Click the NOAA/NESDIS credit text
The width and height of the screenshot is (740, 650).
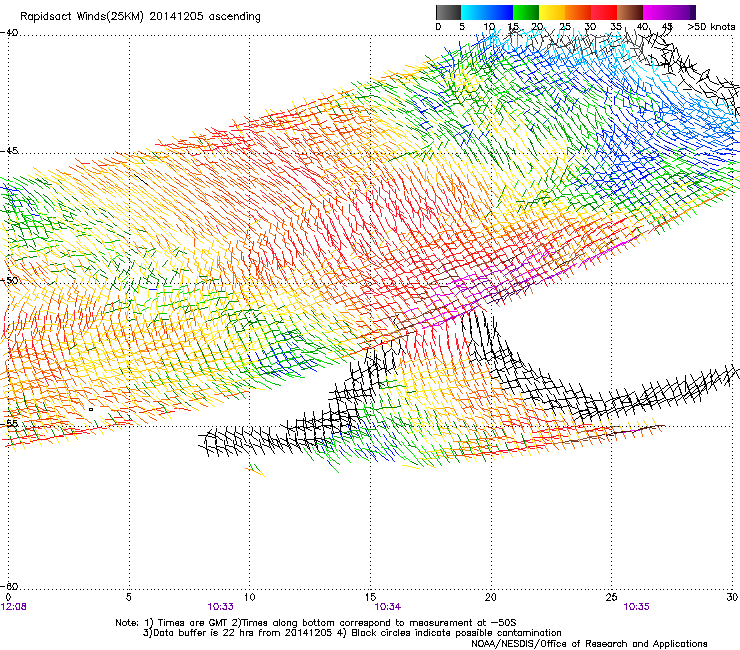click(x=589, y=644)
